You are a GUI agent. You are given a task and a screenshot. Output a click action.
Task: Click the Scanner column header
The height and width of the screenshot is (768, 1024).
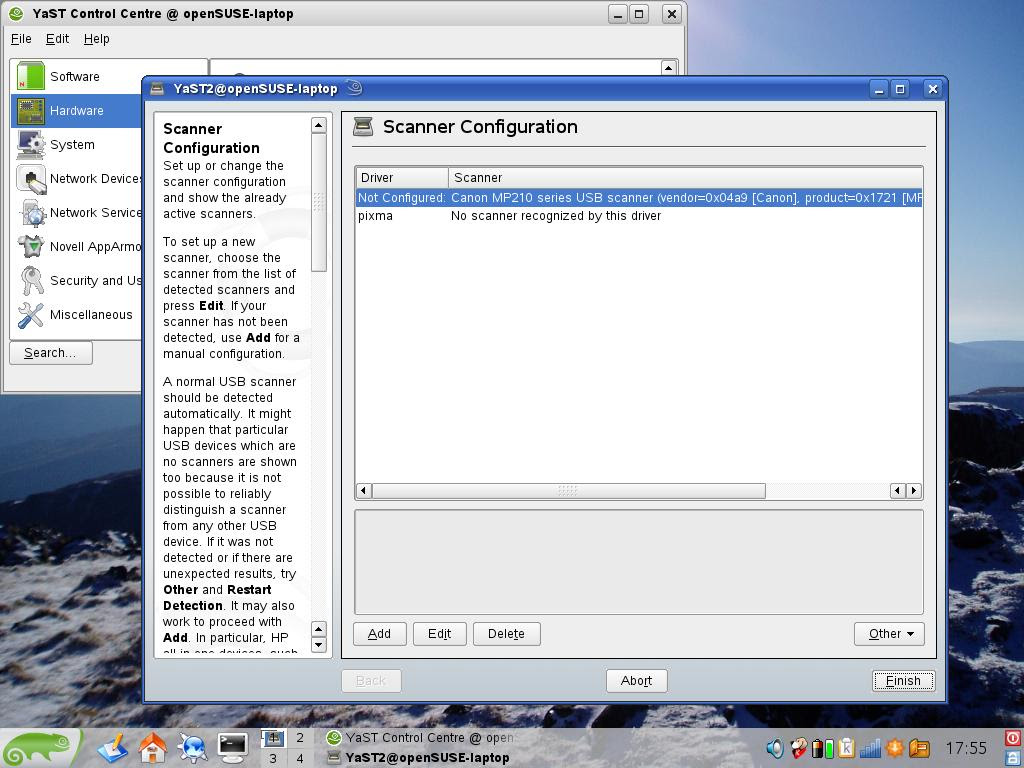pos(686,178)
